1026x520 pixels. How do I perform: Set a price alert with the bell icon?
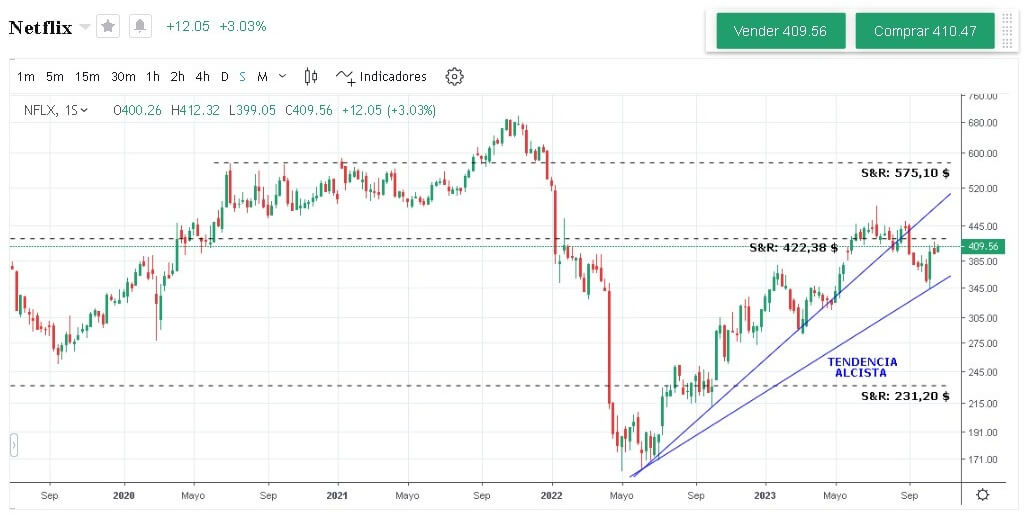140,27
